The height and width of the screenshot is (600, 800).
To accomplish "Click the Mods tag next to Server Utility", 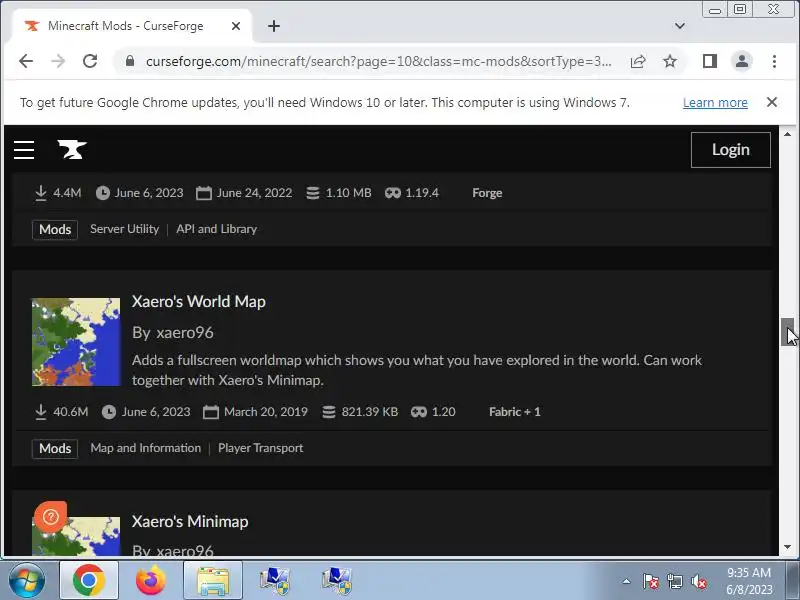I will pyautogui.click(x=55, y=230).
